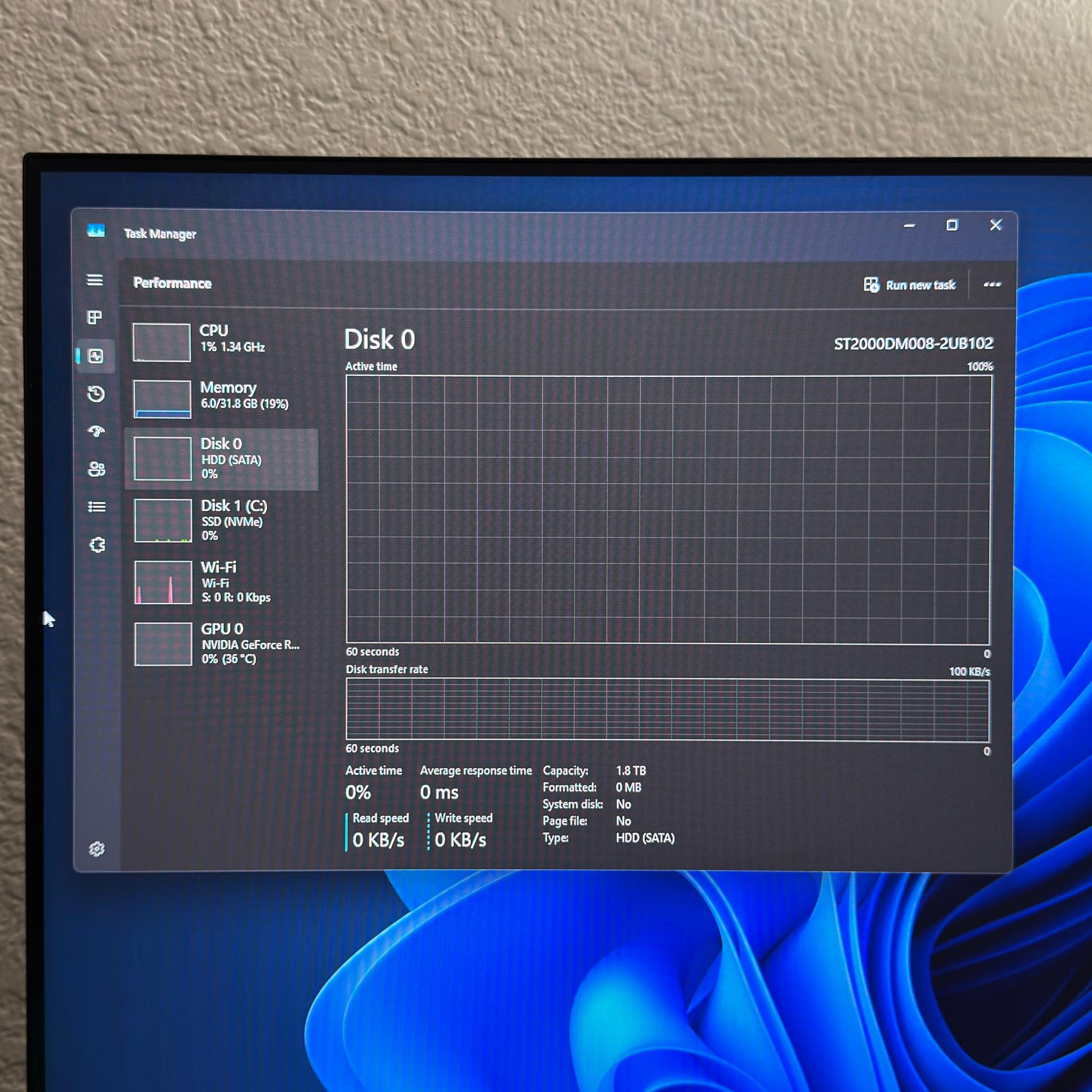Select Disk 0 HDD (SATA) entry
The height and width of the screenshot is (1092, 1092).
[222, 459]
